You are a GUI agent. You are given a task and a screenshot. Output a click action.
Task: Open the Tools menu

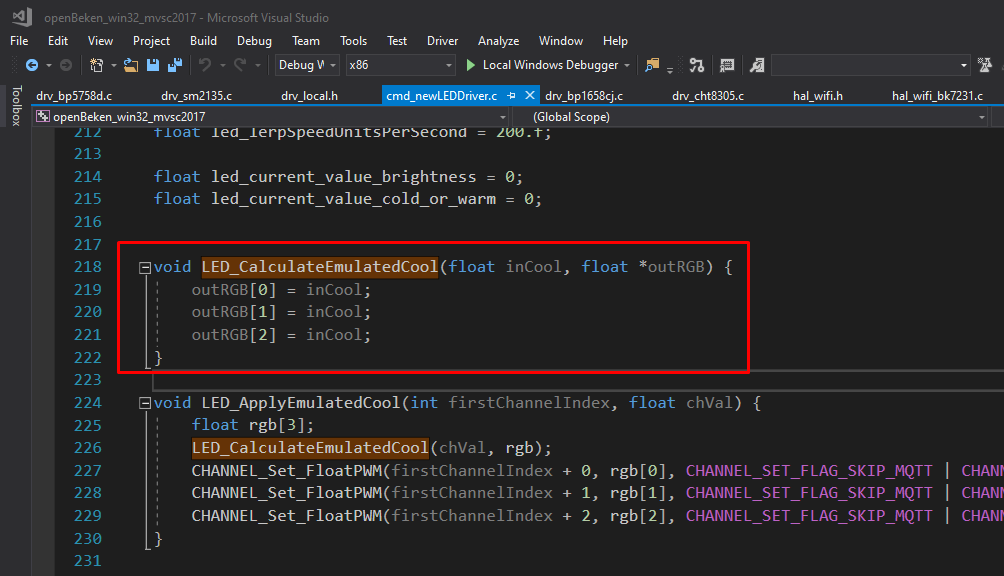353,41
